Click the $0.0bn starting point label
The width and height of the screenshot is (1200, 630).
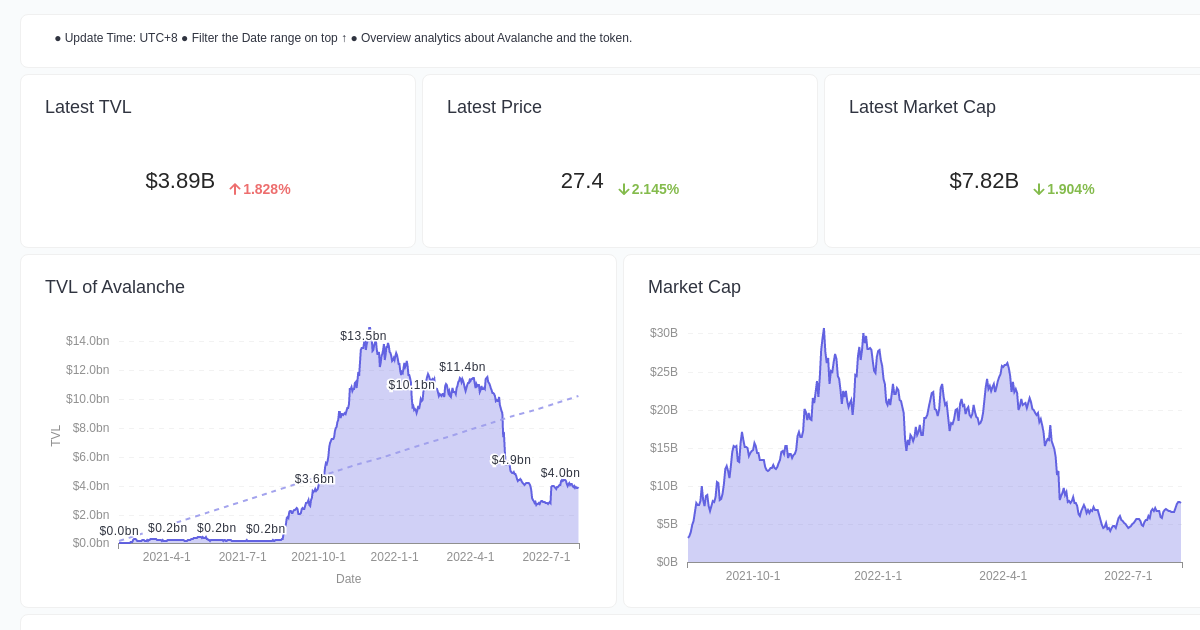117,531
